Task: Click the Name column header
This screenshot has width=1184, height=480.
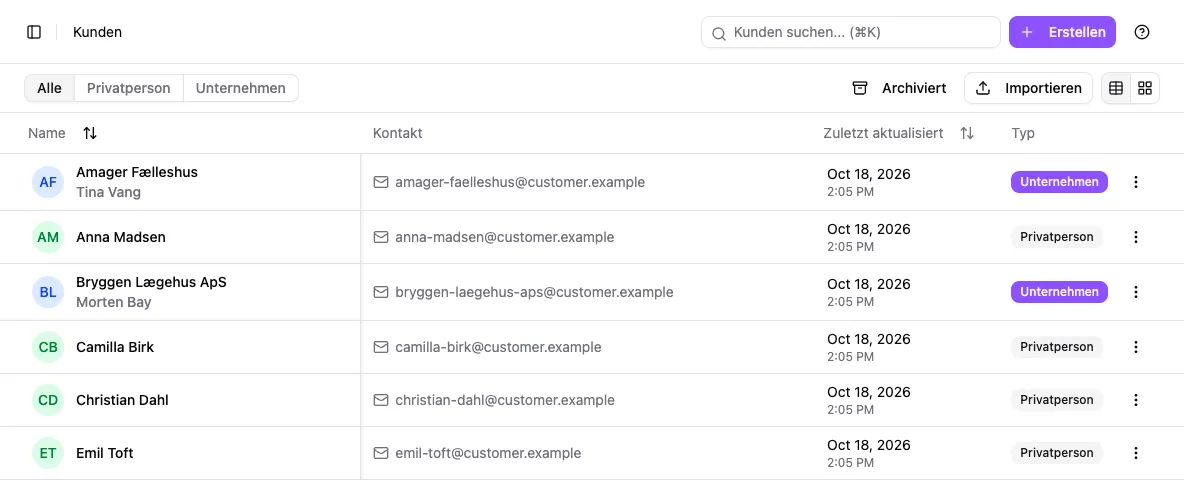Action: point(47,133)
